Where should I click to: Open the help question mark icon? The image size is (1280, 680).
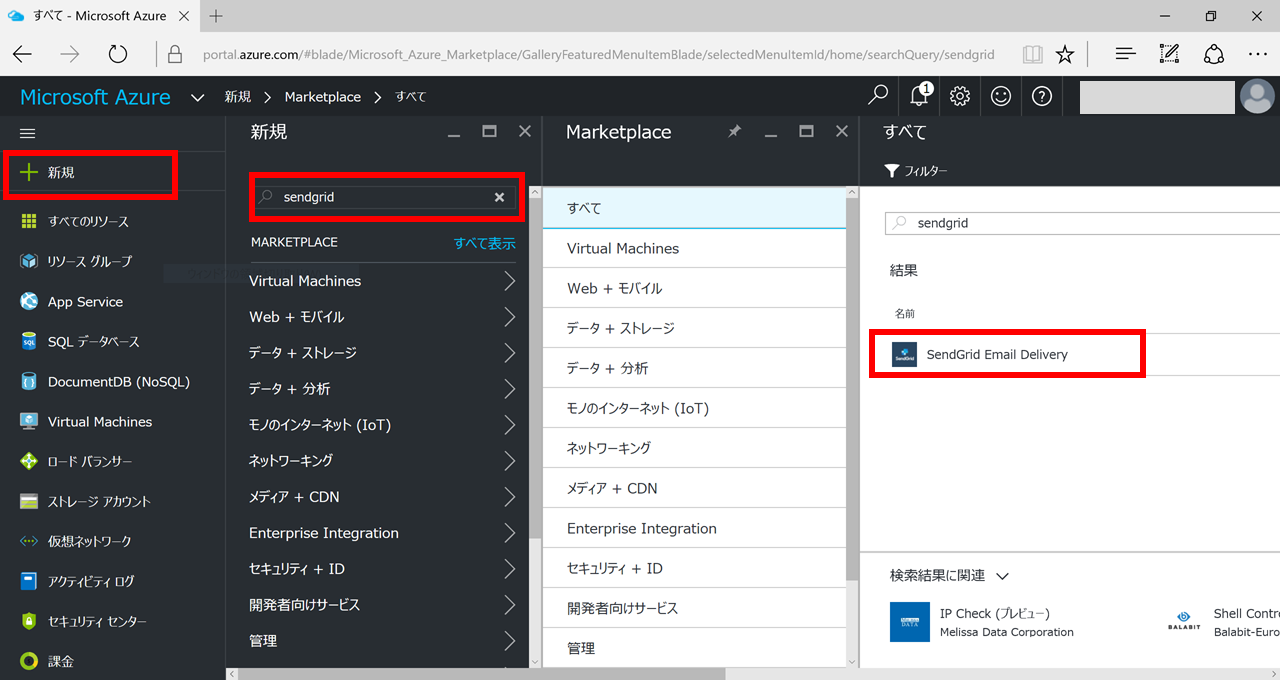(1042, 96)
